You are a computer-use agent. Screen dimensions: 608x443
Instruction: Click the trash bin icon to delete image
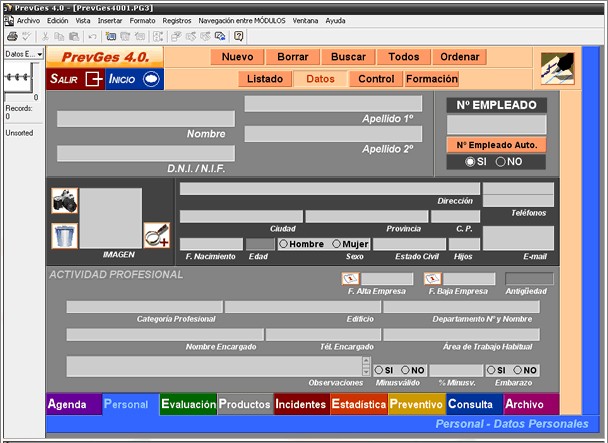point(64,236)
